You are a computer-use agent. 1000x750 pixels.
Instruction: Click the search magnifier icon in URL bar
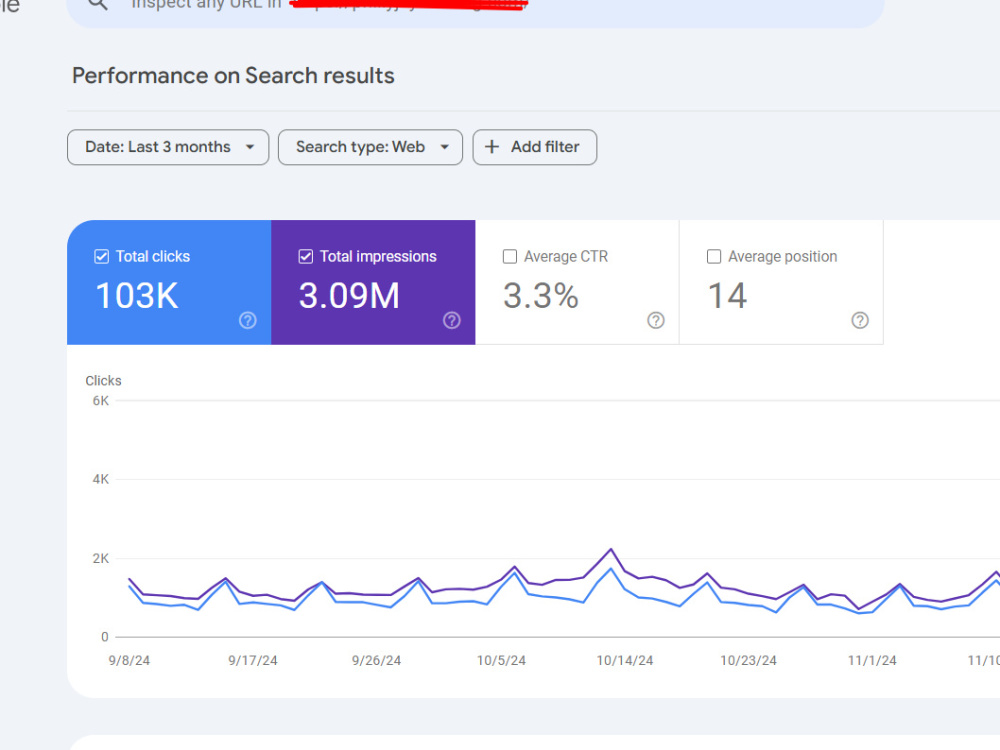tap(98, 3)
